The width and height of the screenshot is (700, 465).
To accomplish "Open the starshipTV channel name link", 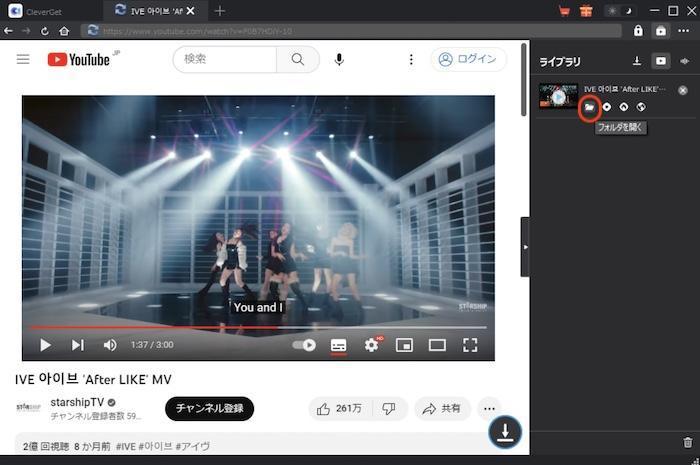I will [x=77, y=402].
